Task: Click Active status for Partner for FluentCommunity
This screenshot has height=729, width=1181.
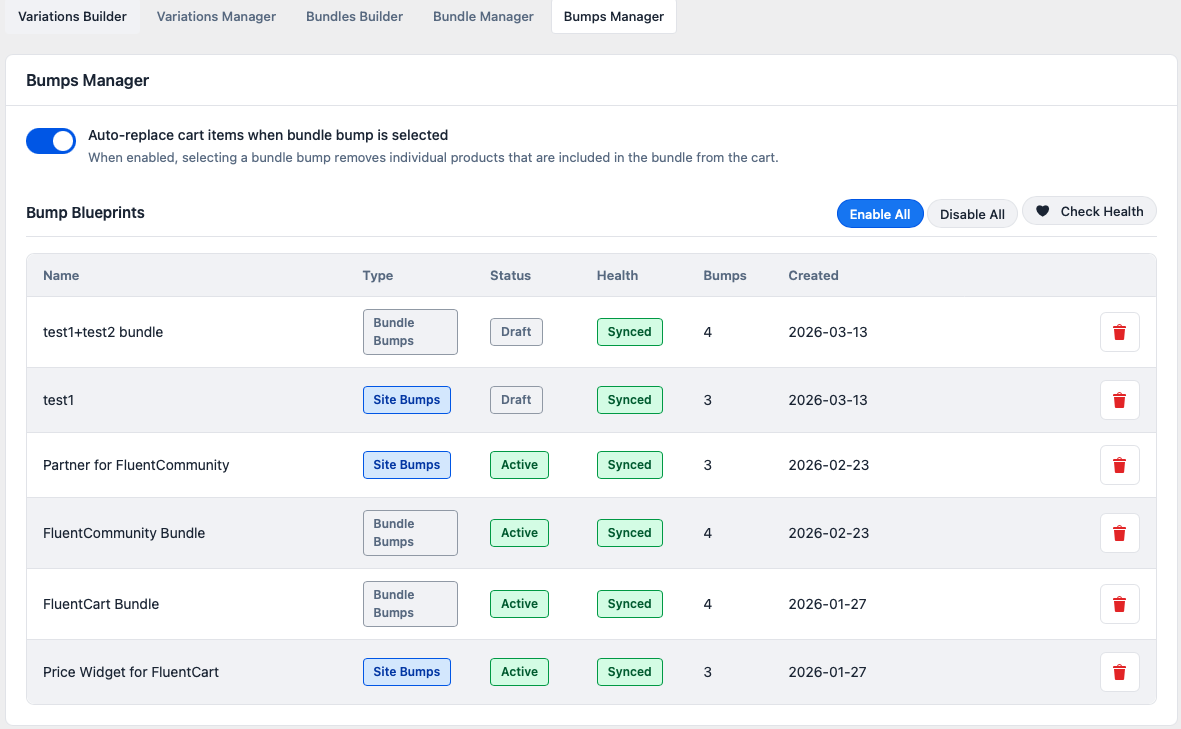Action: 520,465
